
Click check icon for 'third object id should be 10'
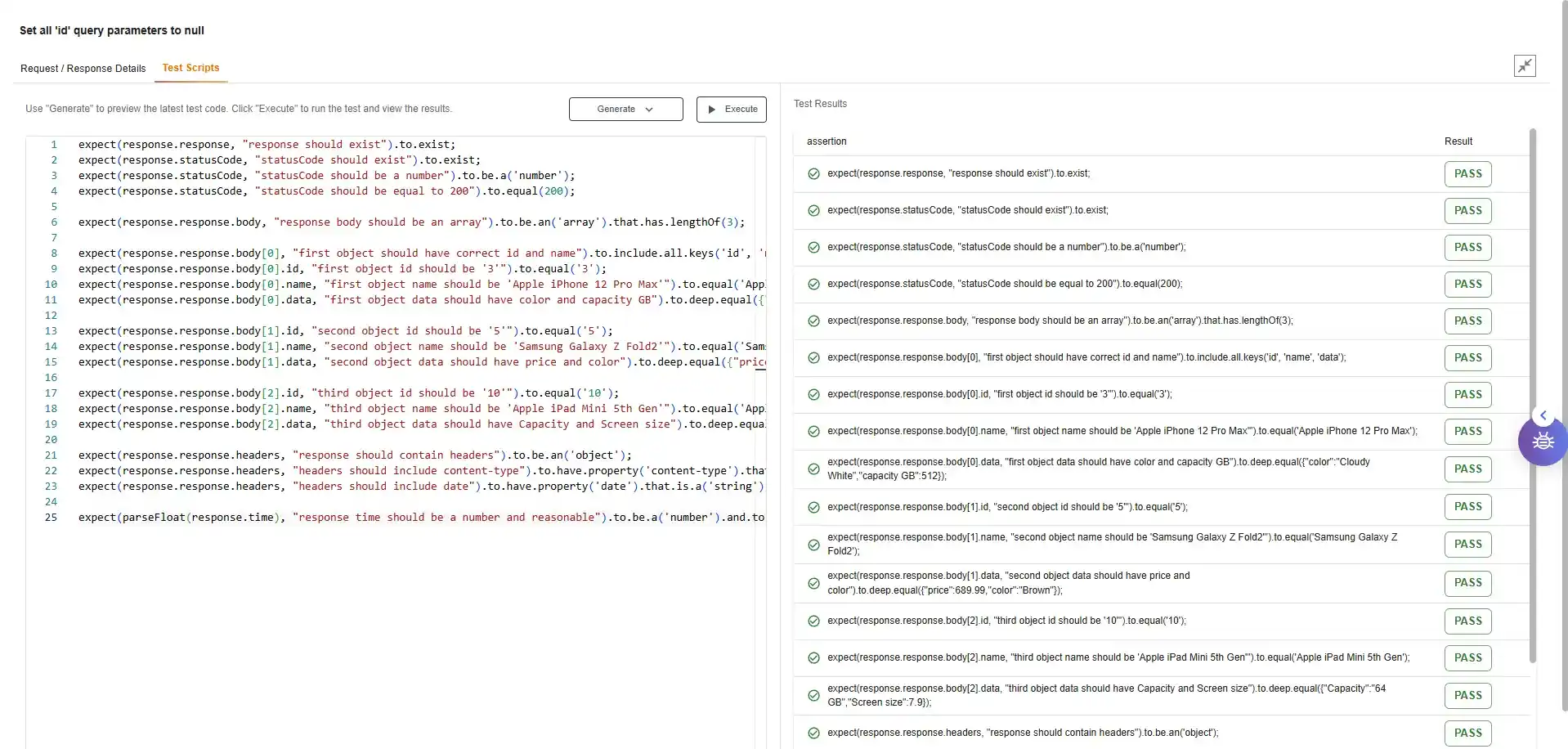click(x=813, y=621)
